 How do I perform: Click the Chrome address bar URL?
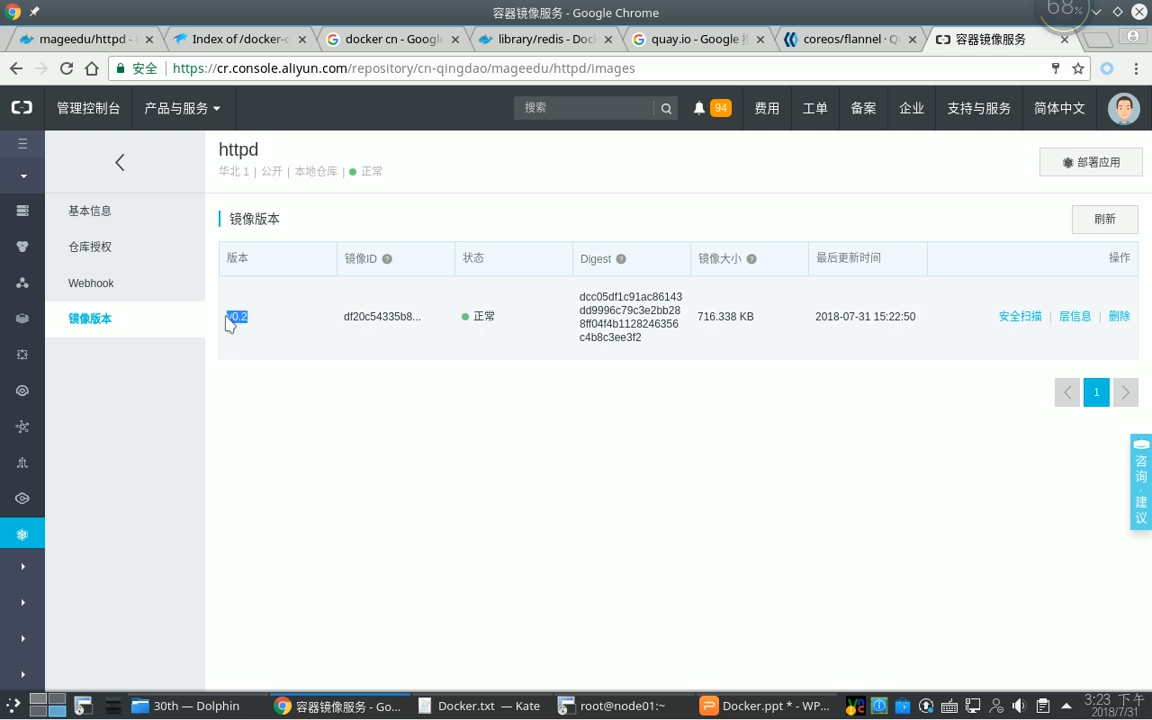pyautogui.click(x=404, y=68)
